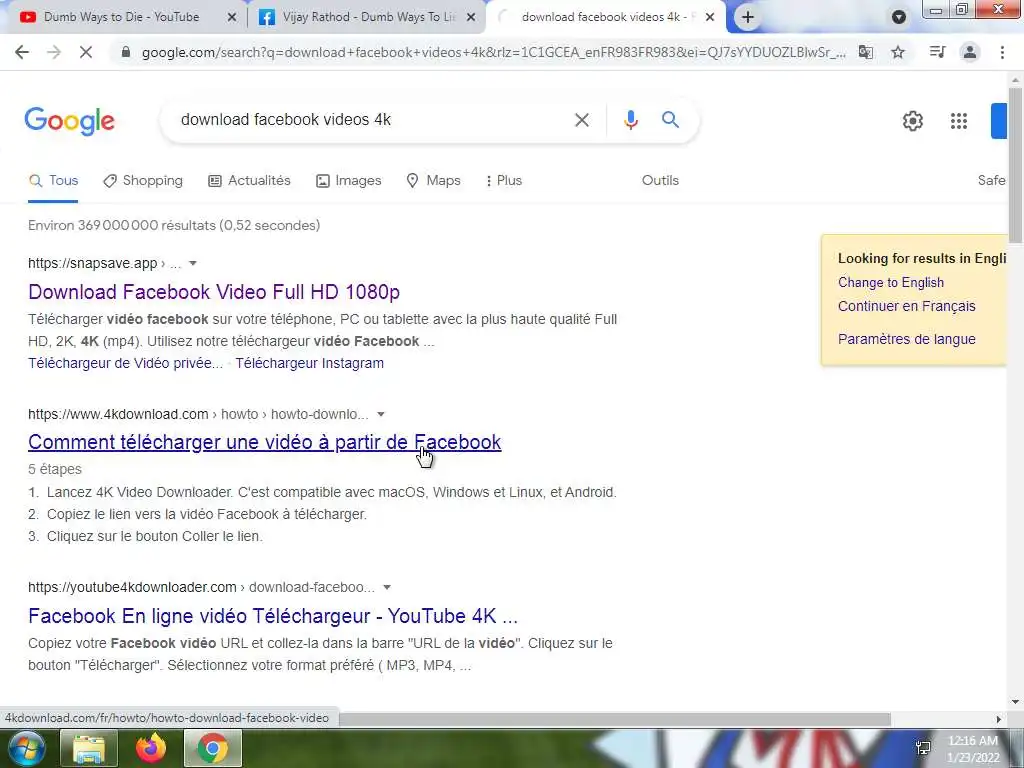Open a new tab with plus button
1024x768 pixels.
point(748,18)
